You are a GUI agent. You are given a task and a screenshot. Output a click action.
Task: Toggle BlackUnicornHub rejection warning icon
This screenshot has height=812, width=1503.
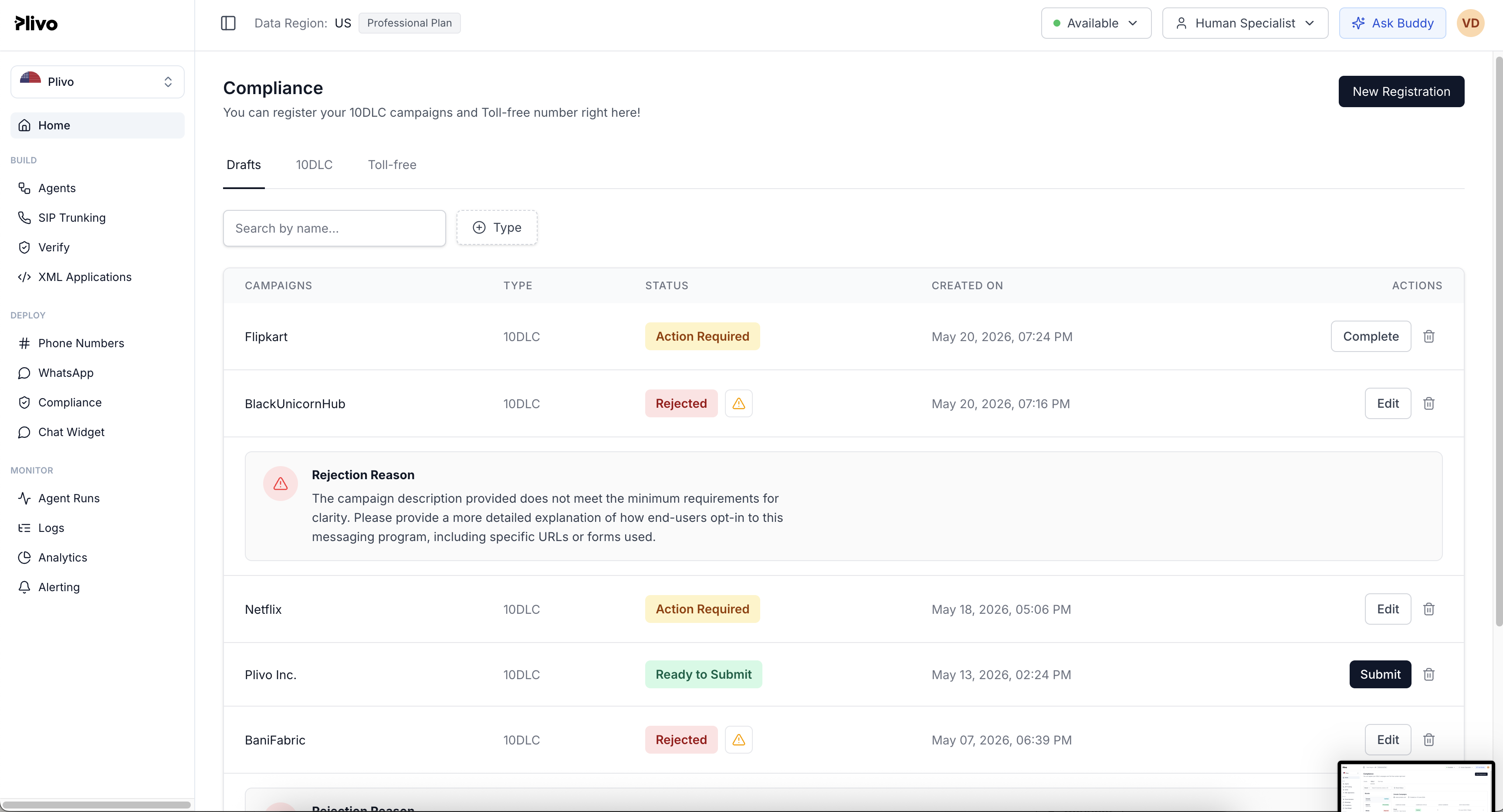[x=739, y=404]
